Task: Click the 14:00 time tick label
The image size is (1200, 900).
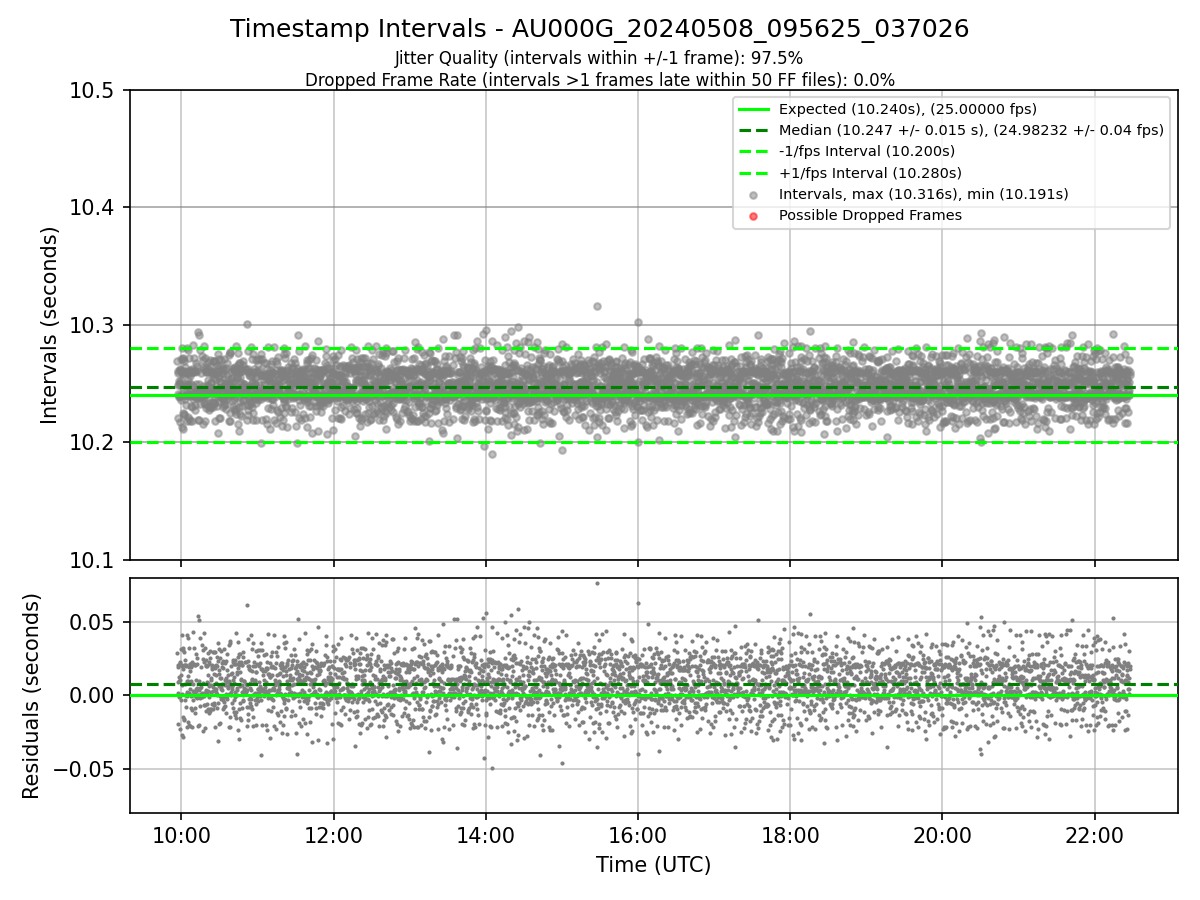Action: (485, 833)
